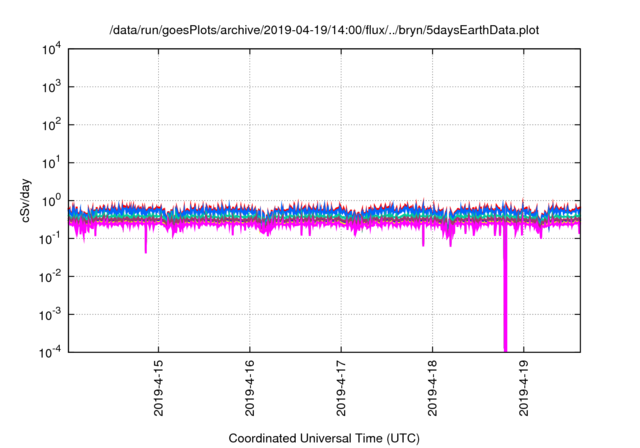Click the Coordinated Universal Time (UTC) label
This screenshot has height=448, width=640.
(x=324, y=439)
